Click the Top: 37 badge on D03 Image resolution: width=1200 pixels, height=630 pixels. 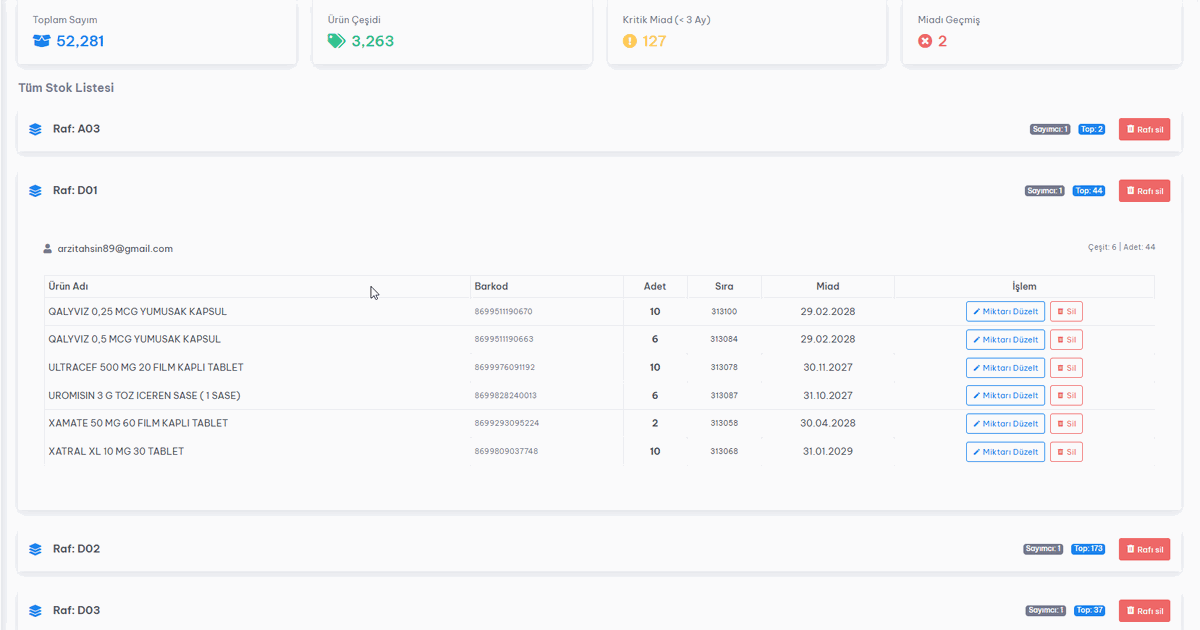click(x=1089, y=610)
